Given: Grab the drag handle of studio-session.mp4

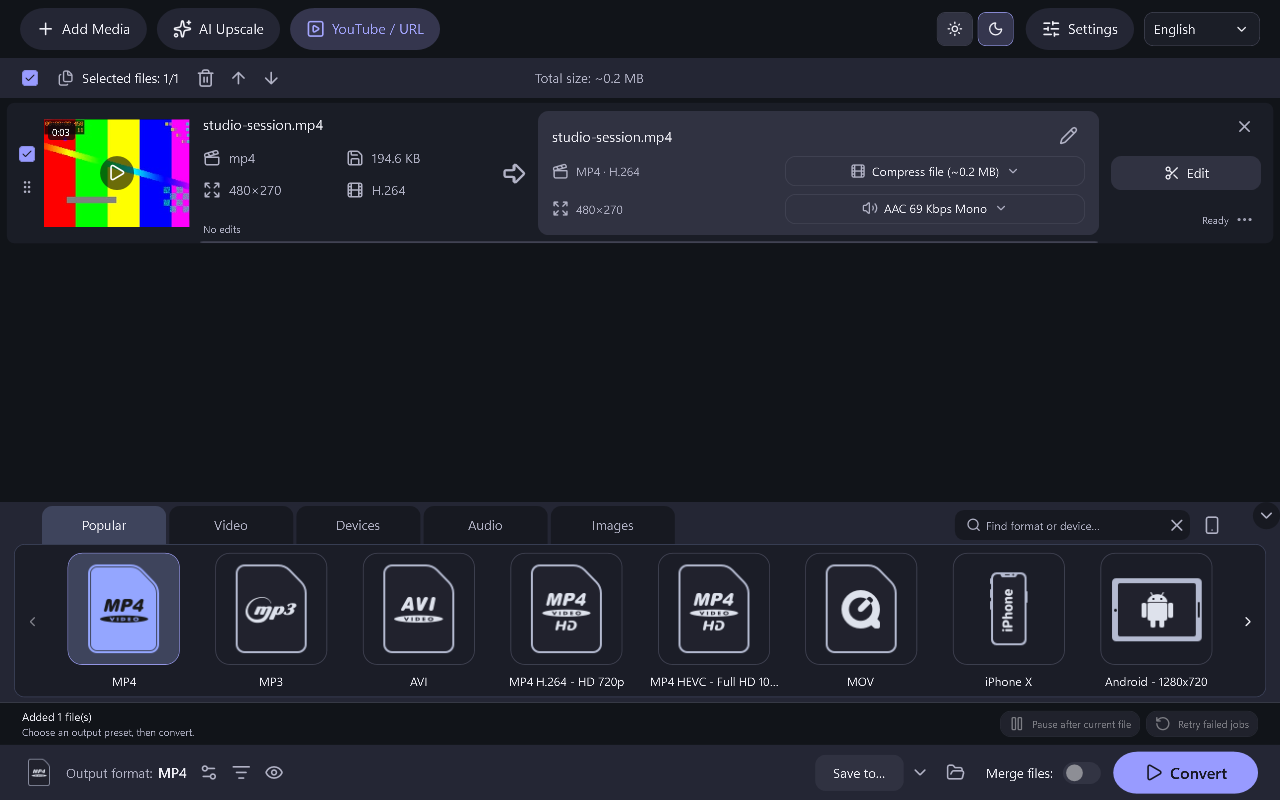Looking at the screenshot, I should click(x=27, y=187).
